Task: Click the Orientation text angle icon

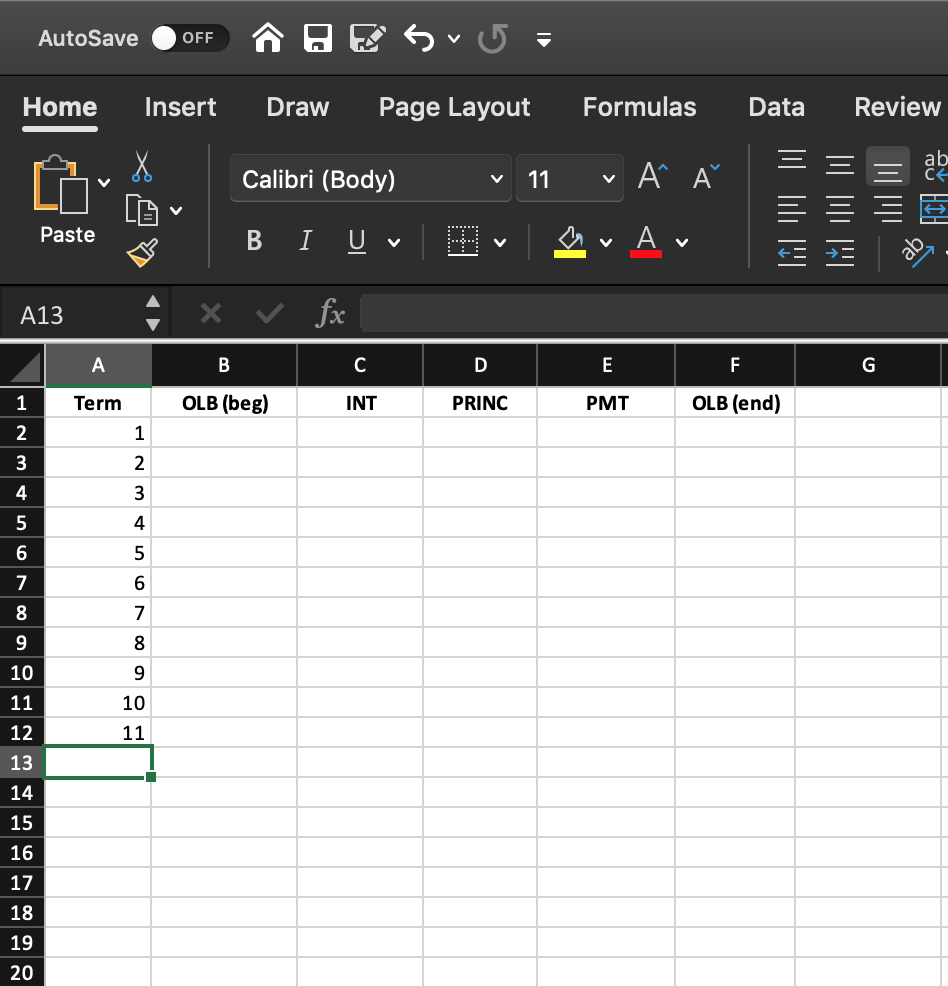Action: click(917, 252)
